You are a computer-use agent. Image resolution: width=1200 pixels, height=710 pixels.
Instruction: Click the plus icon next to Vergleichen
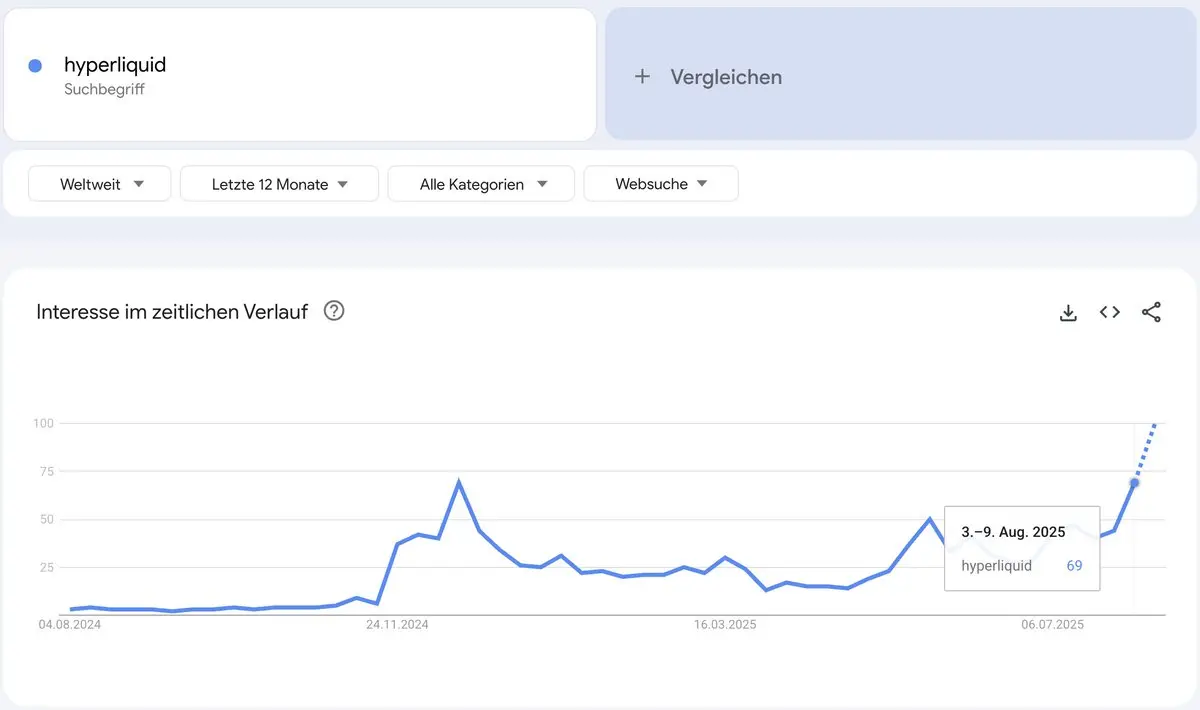click(x=643, y=77)
